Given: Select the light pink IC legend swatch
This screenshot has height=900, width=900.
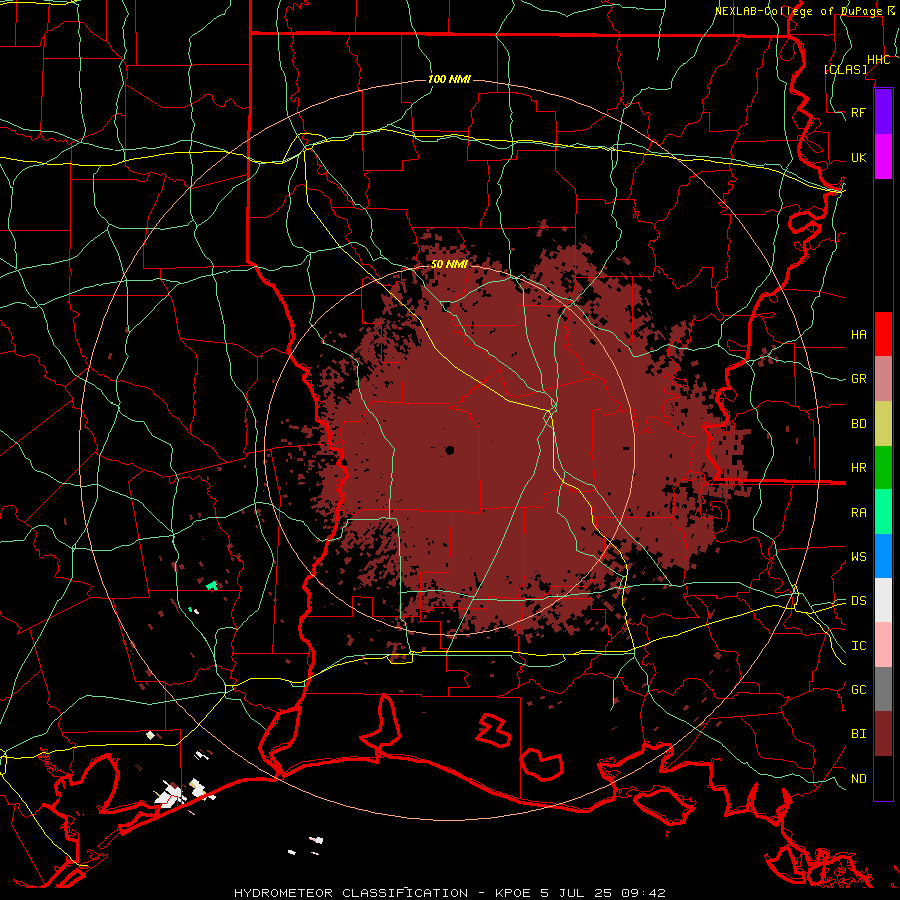Looking at the screenshot, I should (883, 645).
